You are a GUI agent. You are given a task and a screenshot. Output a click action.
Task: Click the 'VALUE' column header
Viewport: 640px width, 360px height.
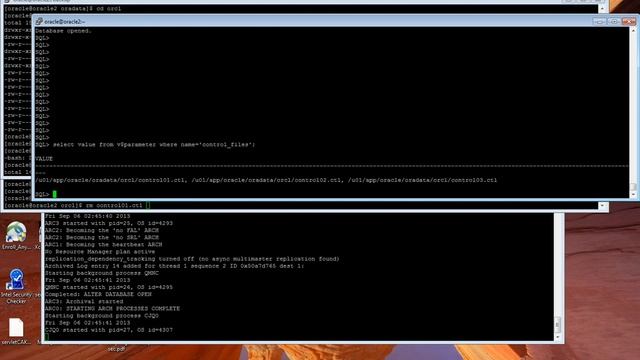click(x=44, y=159)
